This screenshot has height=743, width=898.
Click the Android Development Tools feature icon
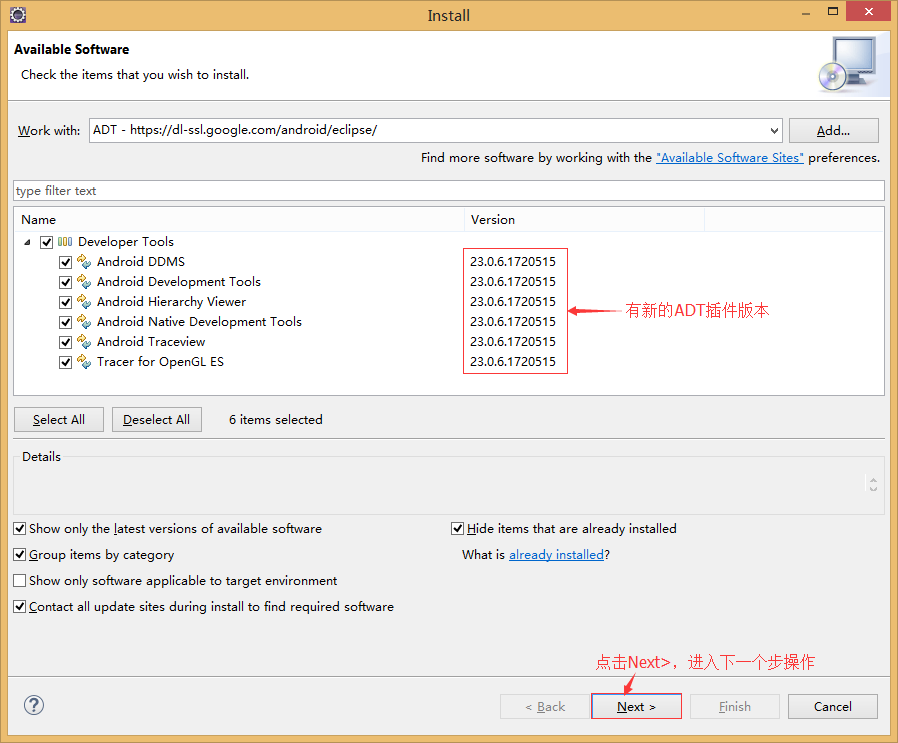(84, 282)
